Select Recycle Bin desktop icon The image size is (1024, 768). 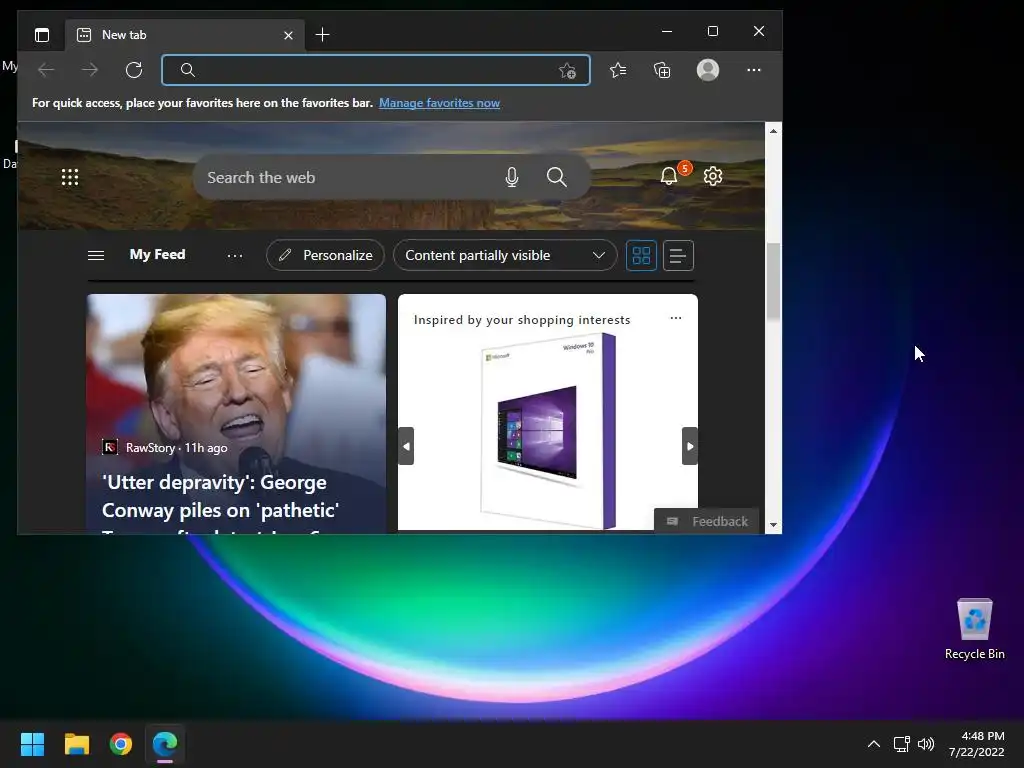point(974,630)
